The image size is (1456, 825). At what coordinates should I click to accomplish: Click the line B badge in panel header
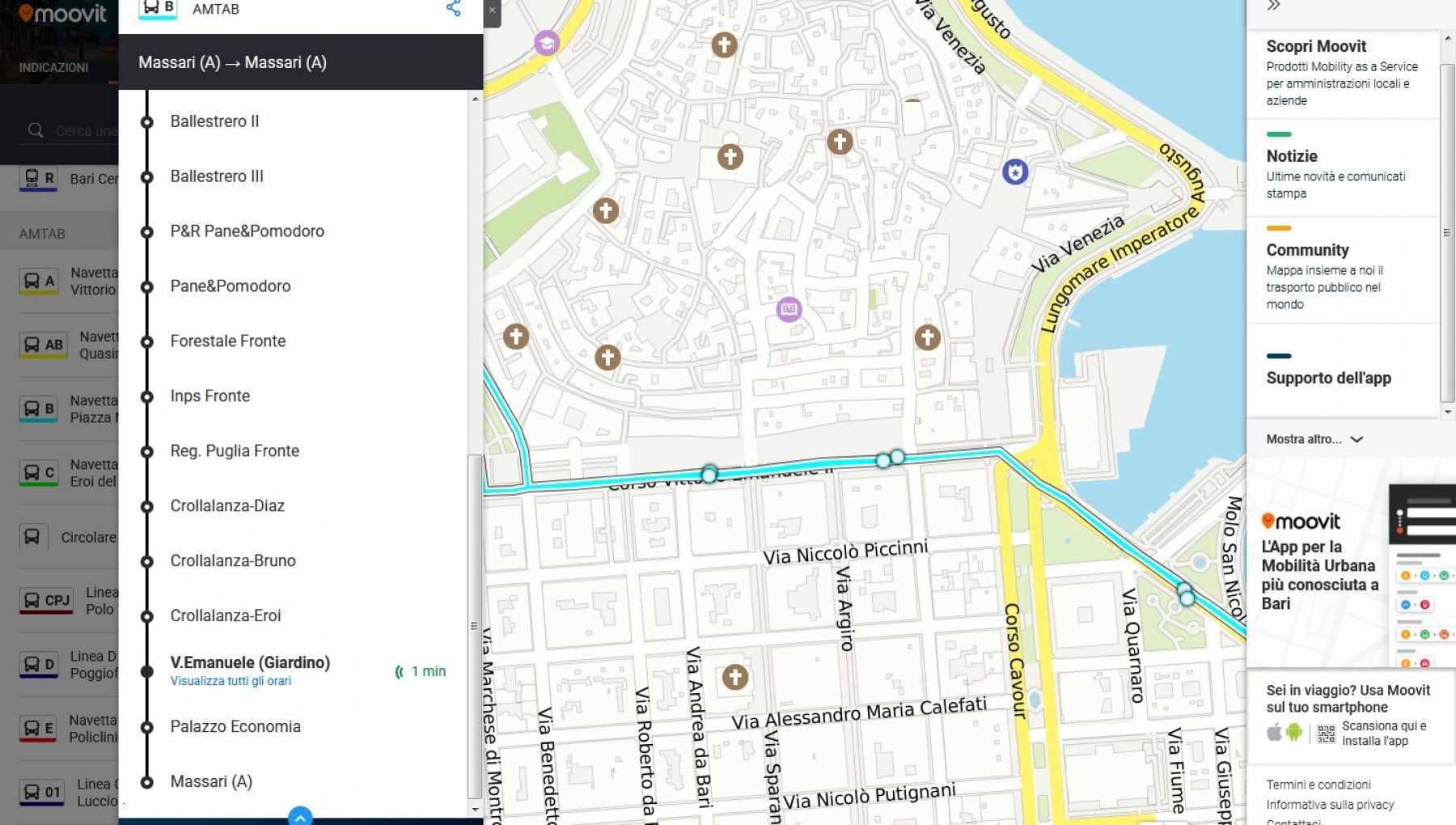tap(159, 8)
